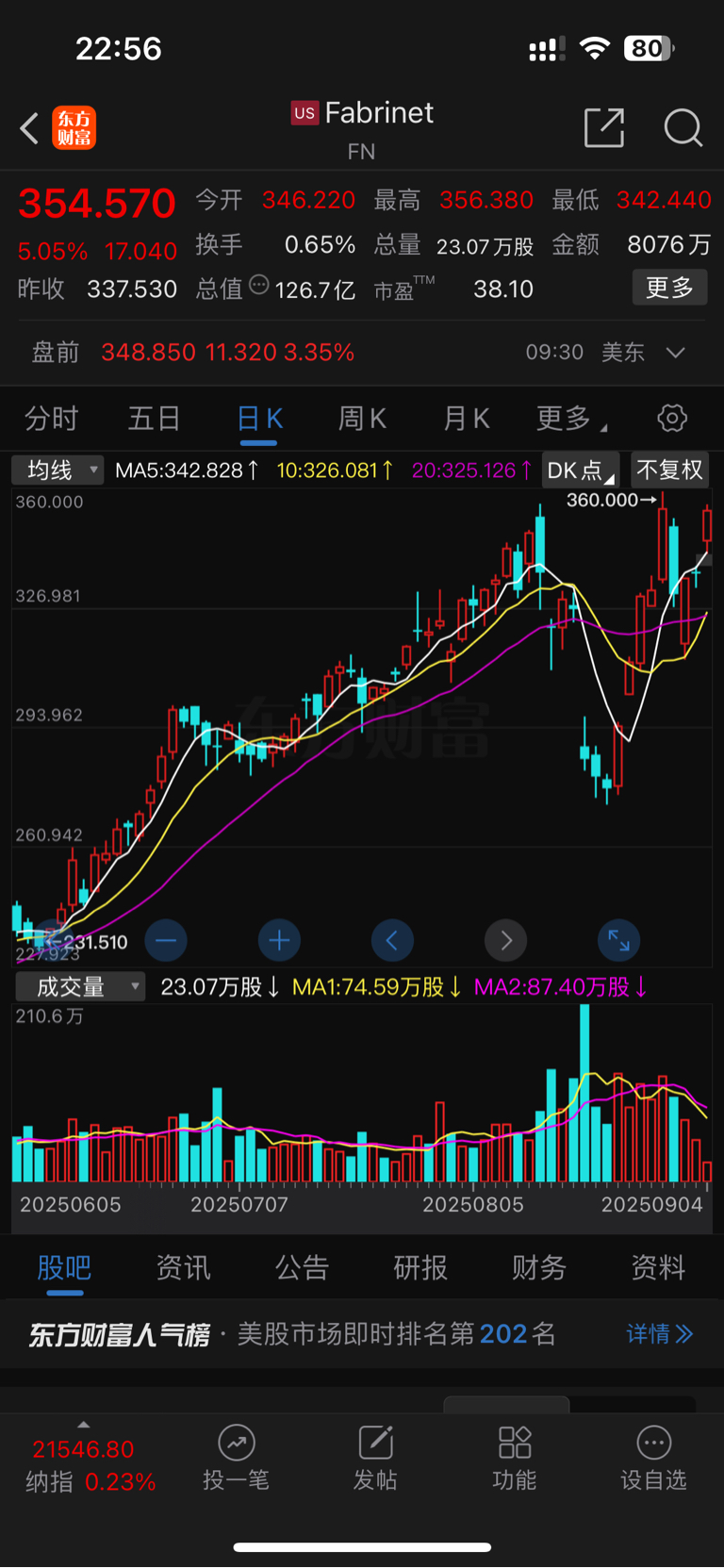Move chart right with arrow button
Screen dimensions: 724x1568
pos(506,940)
